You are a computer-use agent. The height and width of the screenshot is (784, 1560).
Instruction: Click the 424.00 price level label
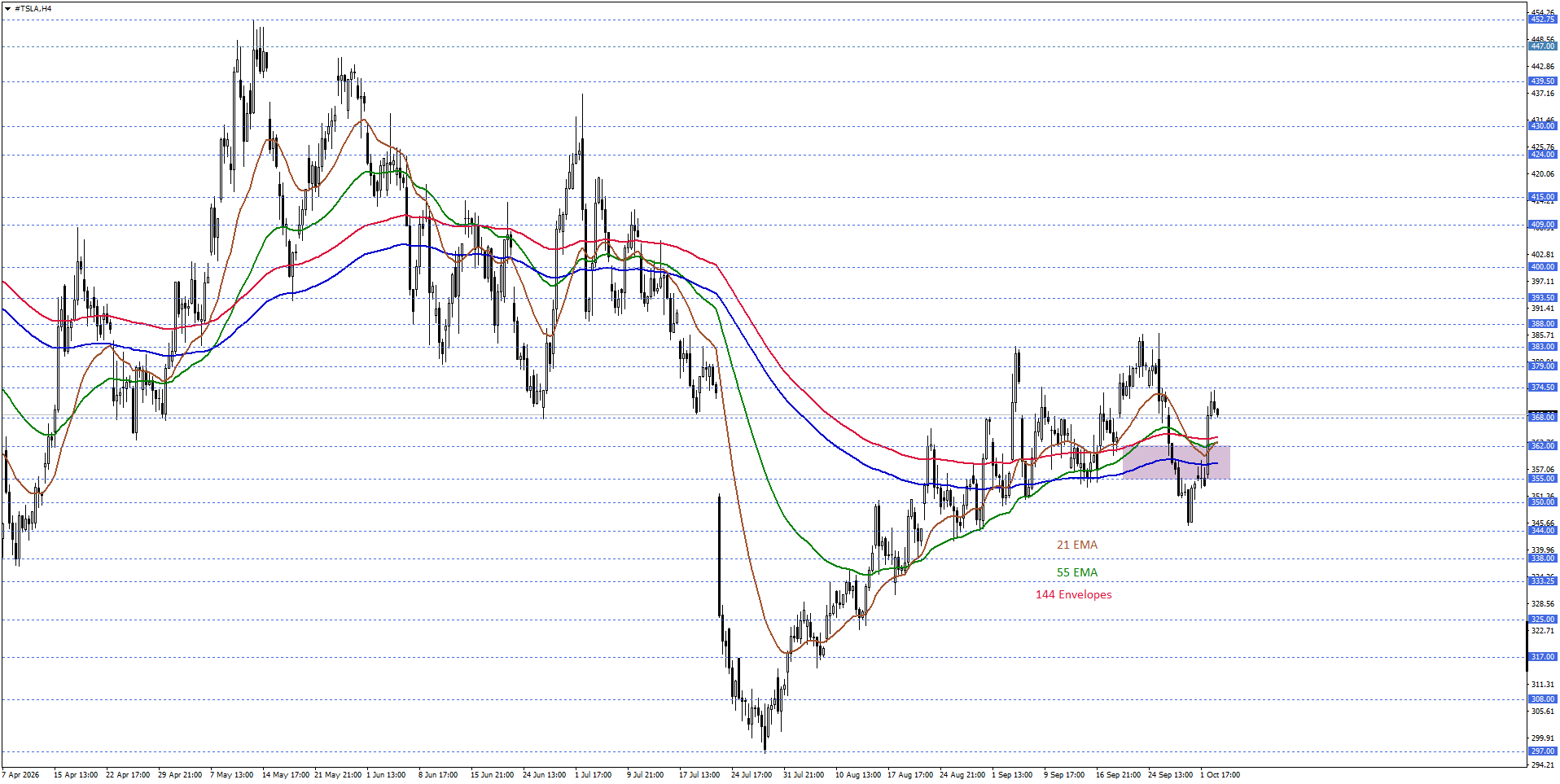tap(1542, 155)
